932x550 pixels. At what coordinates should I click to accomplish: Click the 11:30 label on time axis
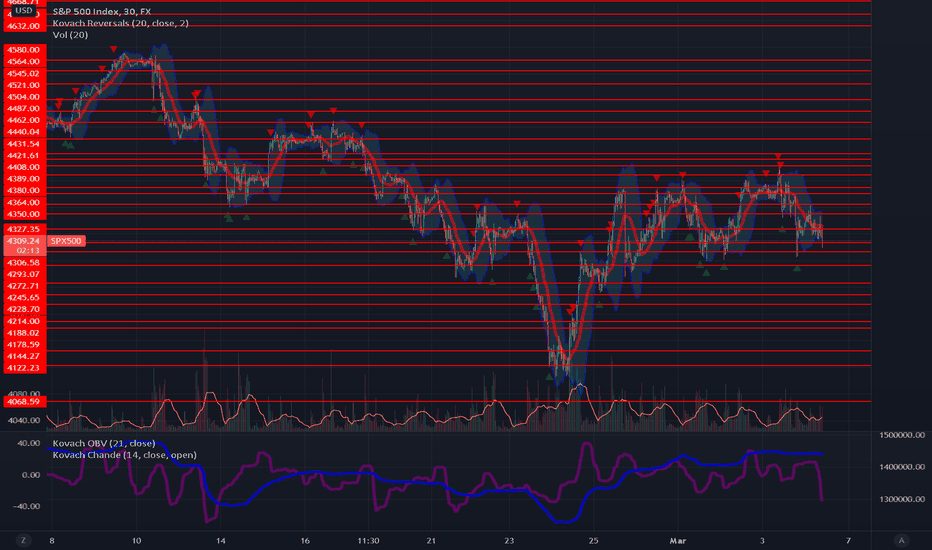click(369, 541)
